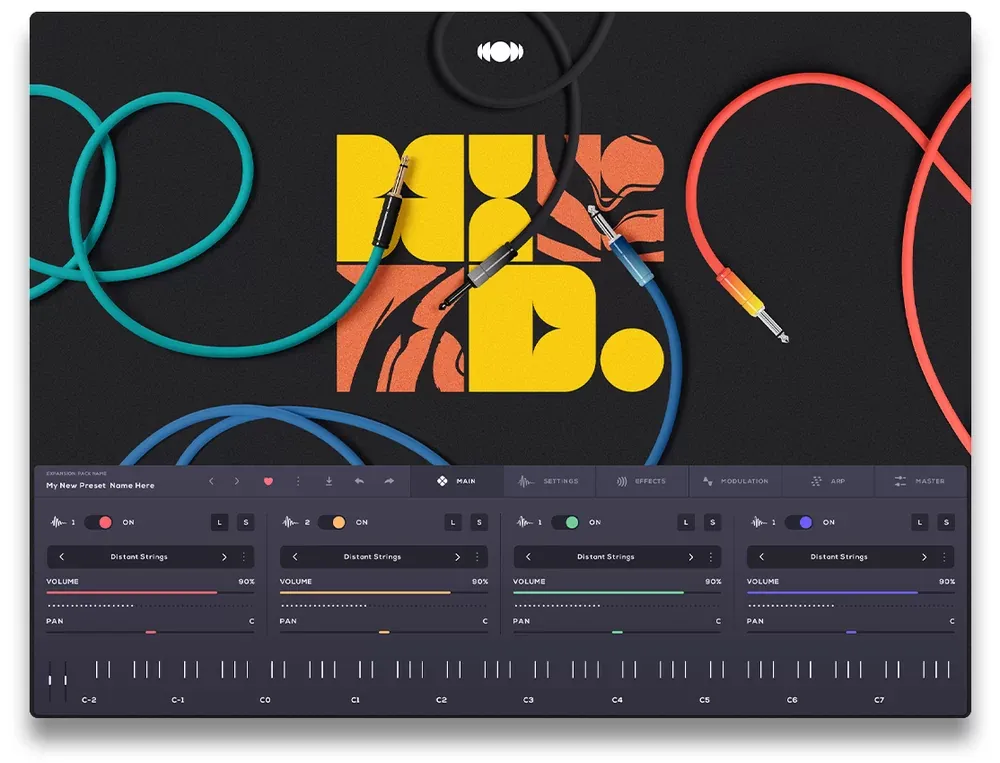Click the waveform icon of the green layer
The height and width of the screenshot is (763, 1000).
(524, 522)
